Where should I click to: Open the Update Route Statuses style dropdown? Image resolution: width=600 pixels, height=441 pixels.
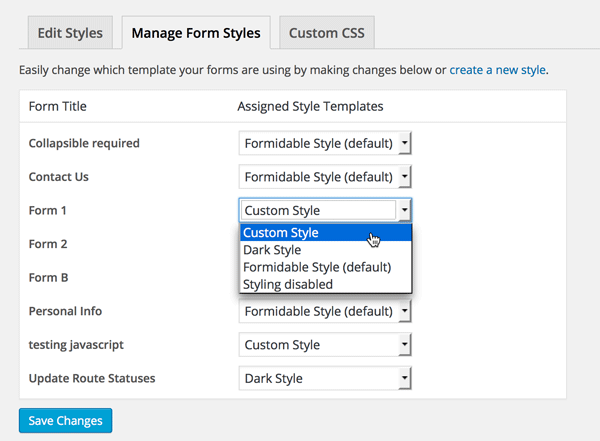click(x=326, y=378)
